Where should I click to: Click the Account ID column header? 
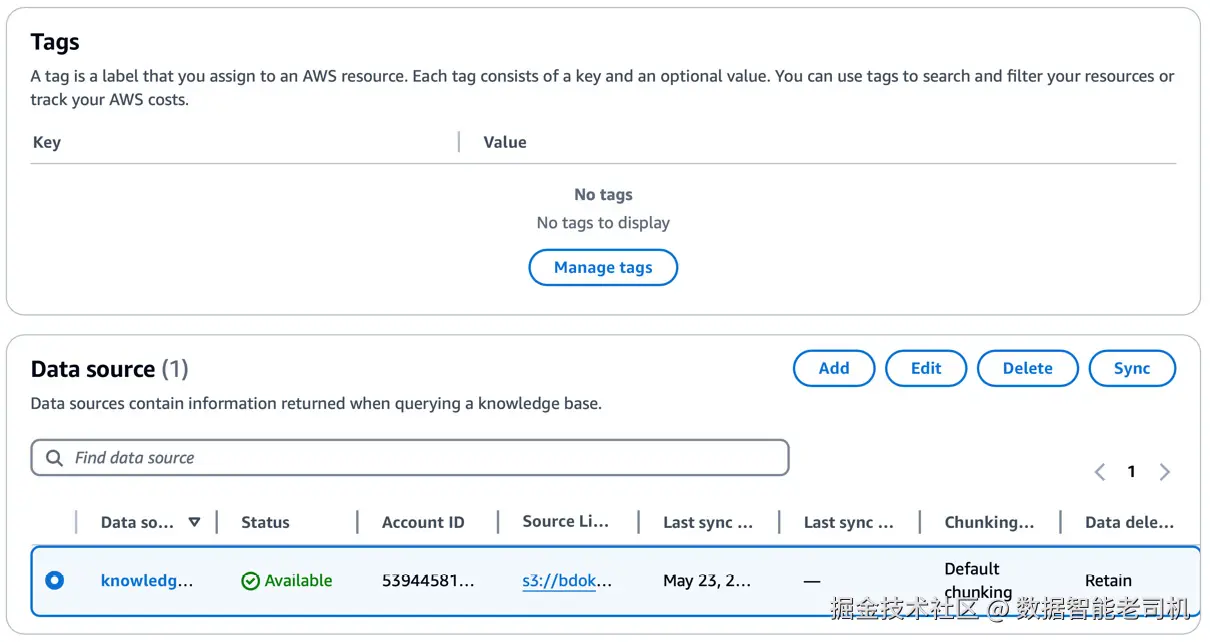click(423, 522)
